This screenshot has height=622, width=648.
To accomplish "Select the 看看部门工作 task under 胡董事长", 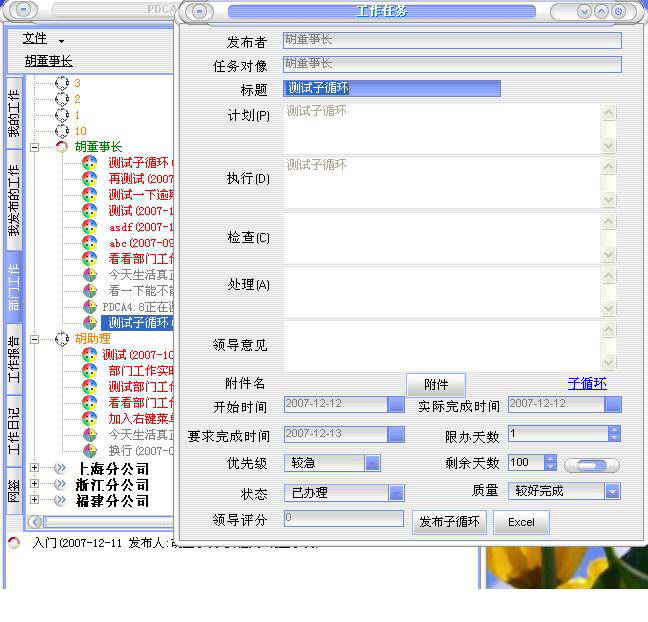I will pos(141,259).
